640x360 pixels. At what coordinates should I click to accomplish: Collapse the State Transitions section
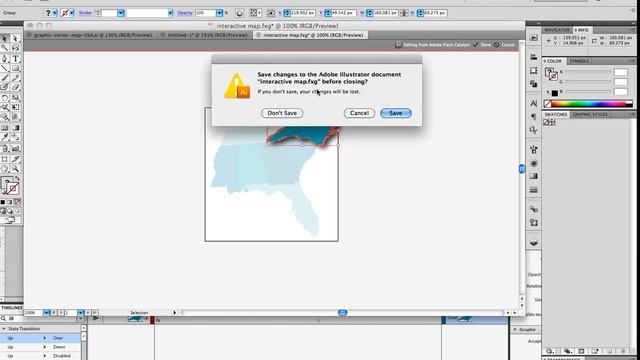4,329
